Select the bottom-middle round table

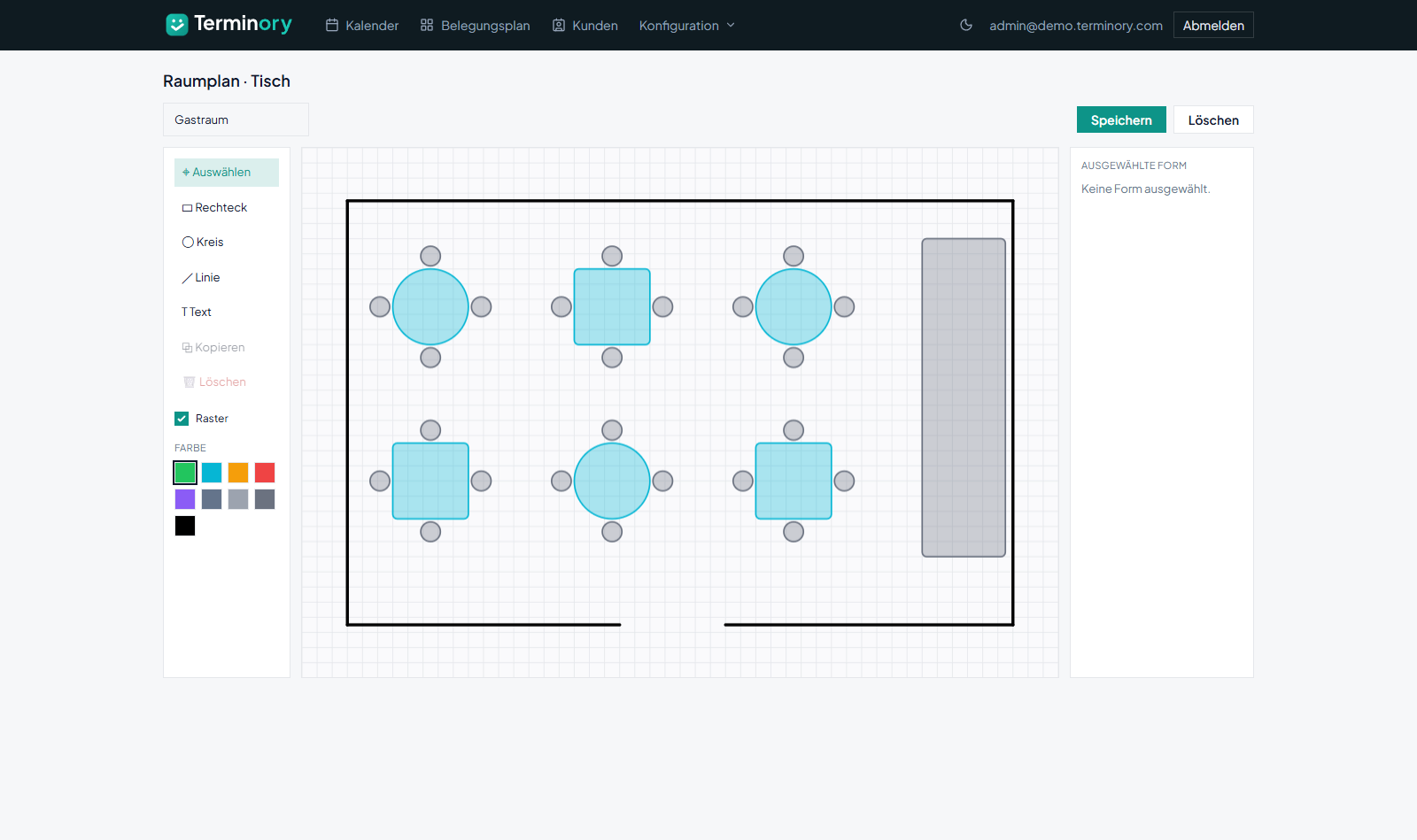tap(612, 481)
